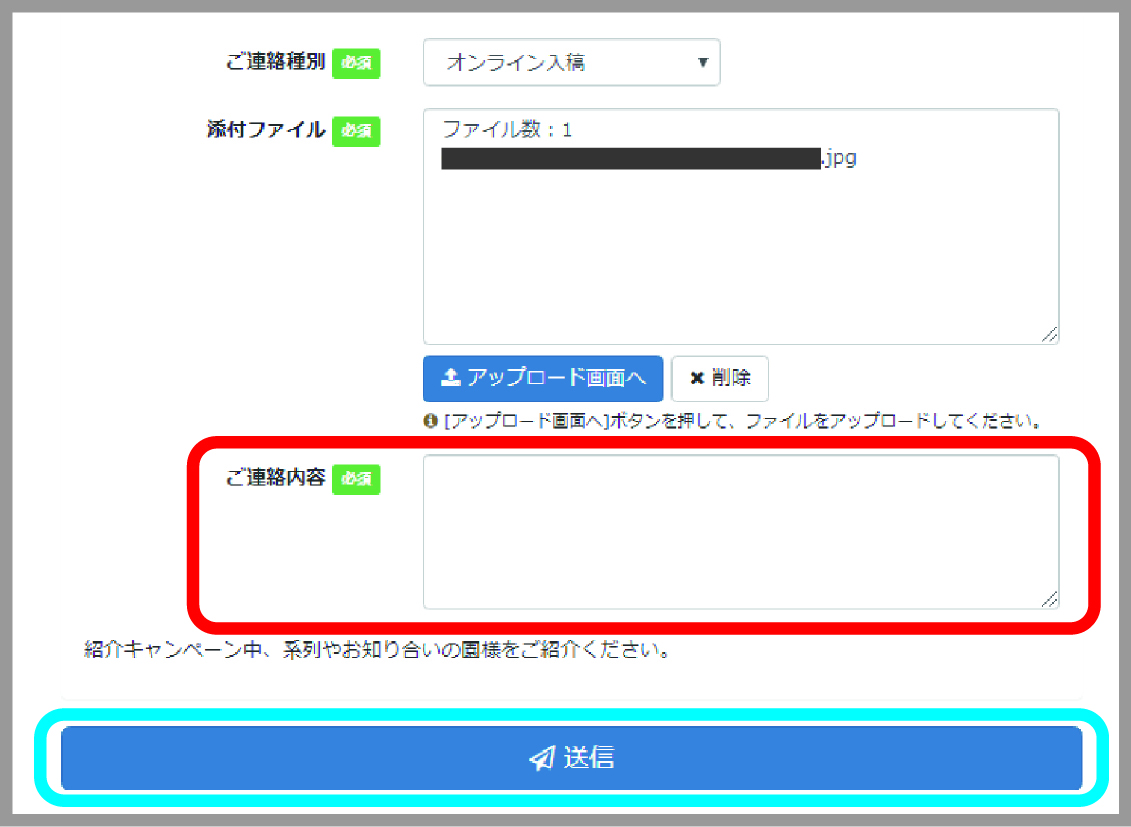Click the upload arrow icon on アップロード画面へ
The image size is (1131, 827).
pos(451,378)
